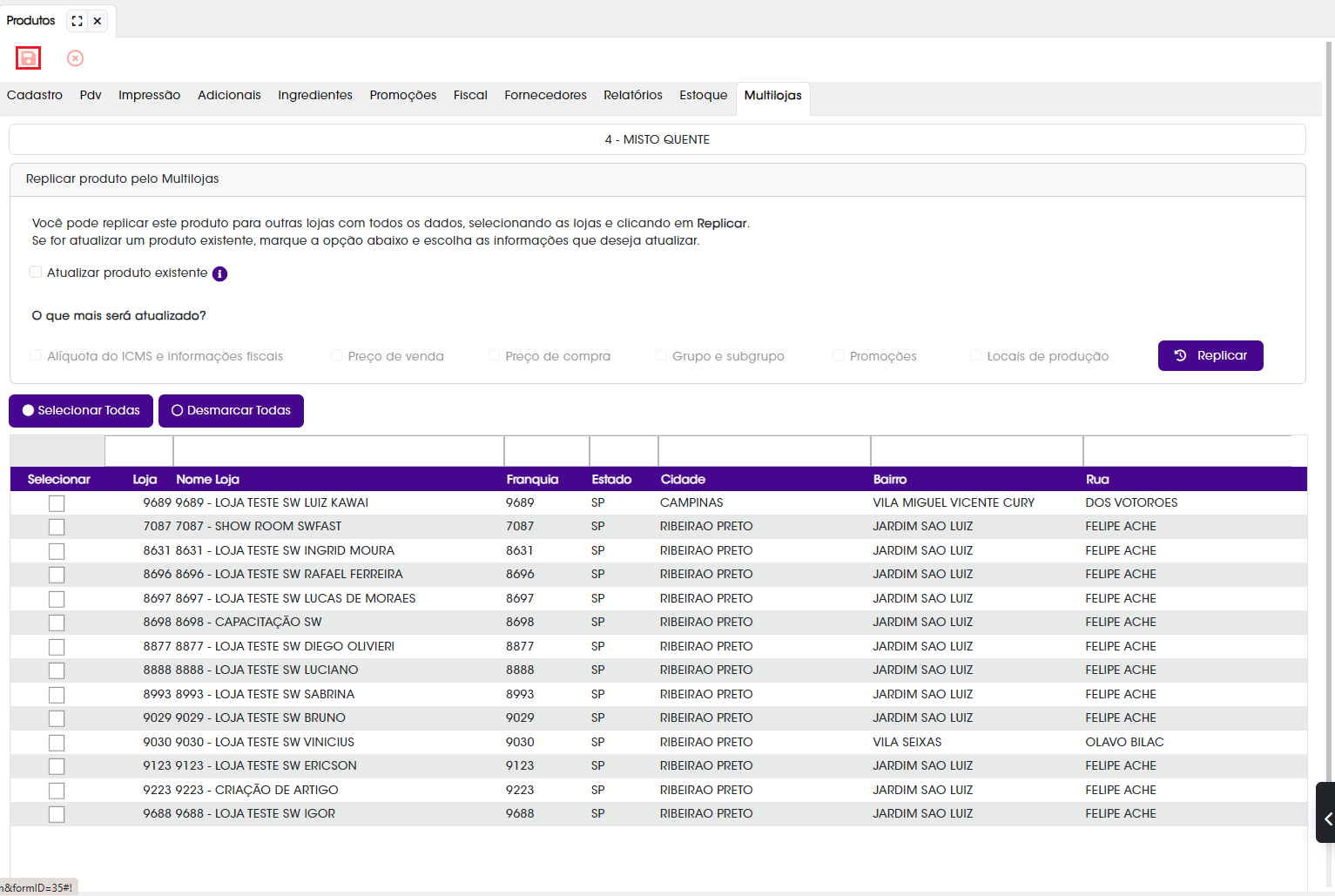Check the 9688 IGOR store row
Screen dimensions: 1335x896
pos(57,814)
